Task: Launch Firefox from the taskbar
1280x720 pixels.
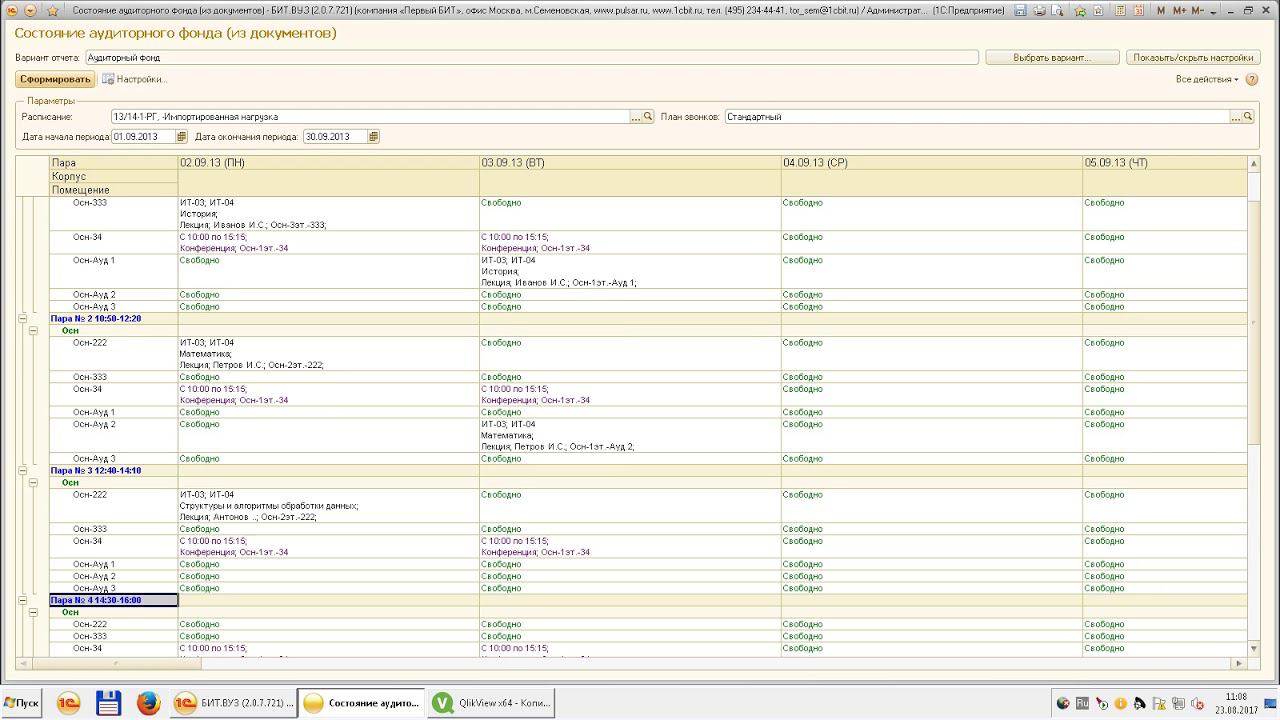Action: pyautogui.click(x=148, y=703)
